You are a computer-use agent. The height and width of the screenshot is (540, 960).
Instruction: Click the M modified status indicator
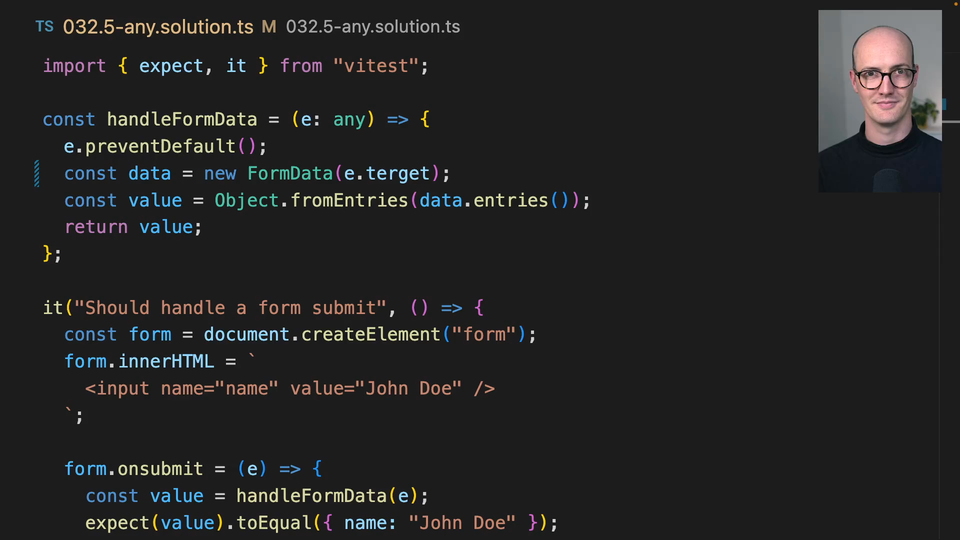pos(268,27)
